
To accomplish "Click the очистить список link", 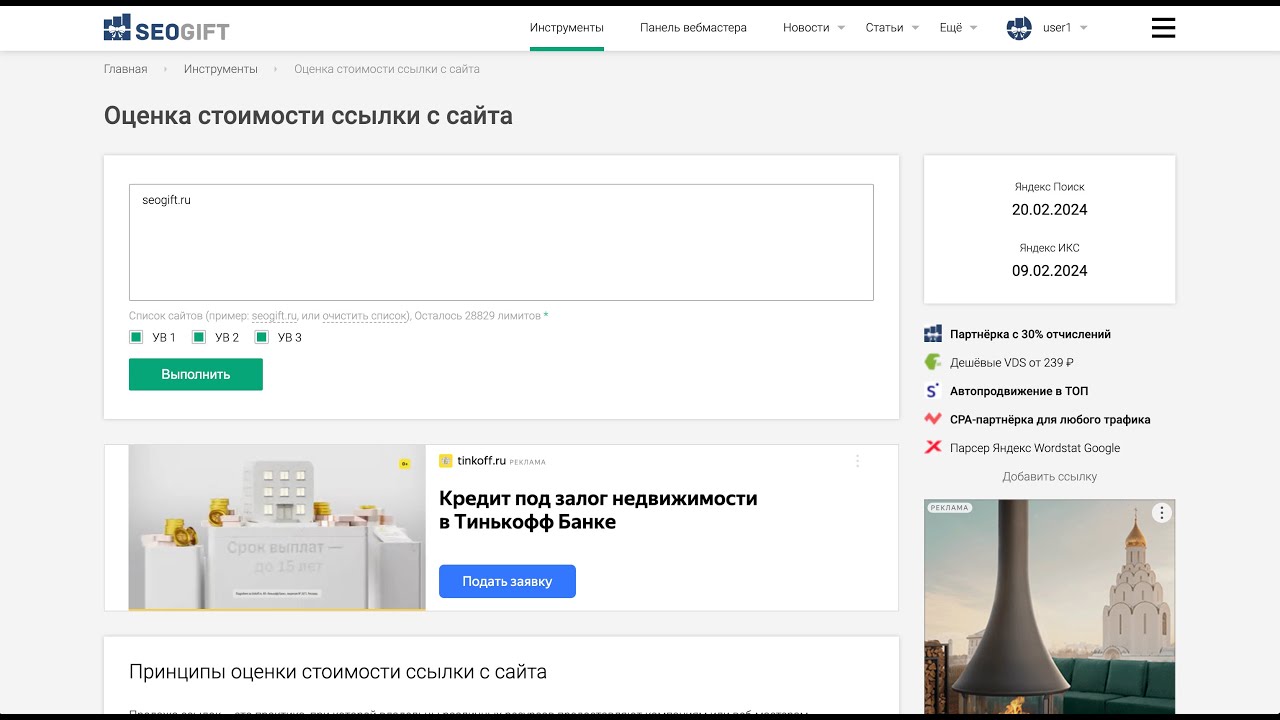I will pyautogui.click(x=365, y=316).
